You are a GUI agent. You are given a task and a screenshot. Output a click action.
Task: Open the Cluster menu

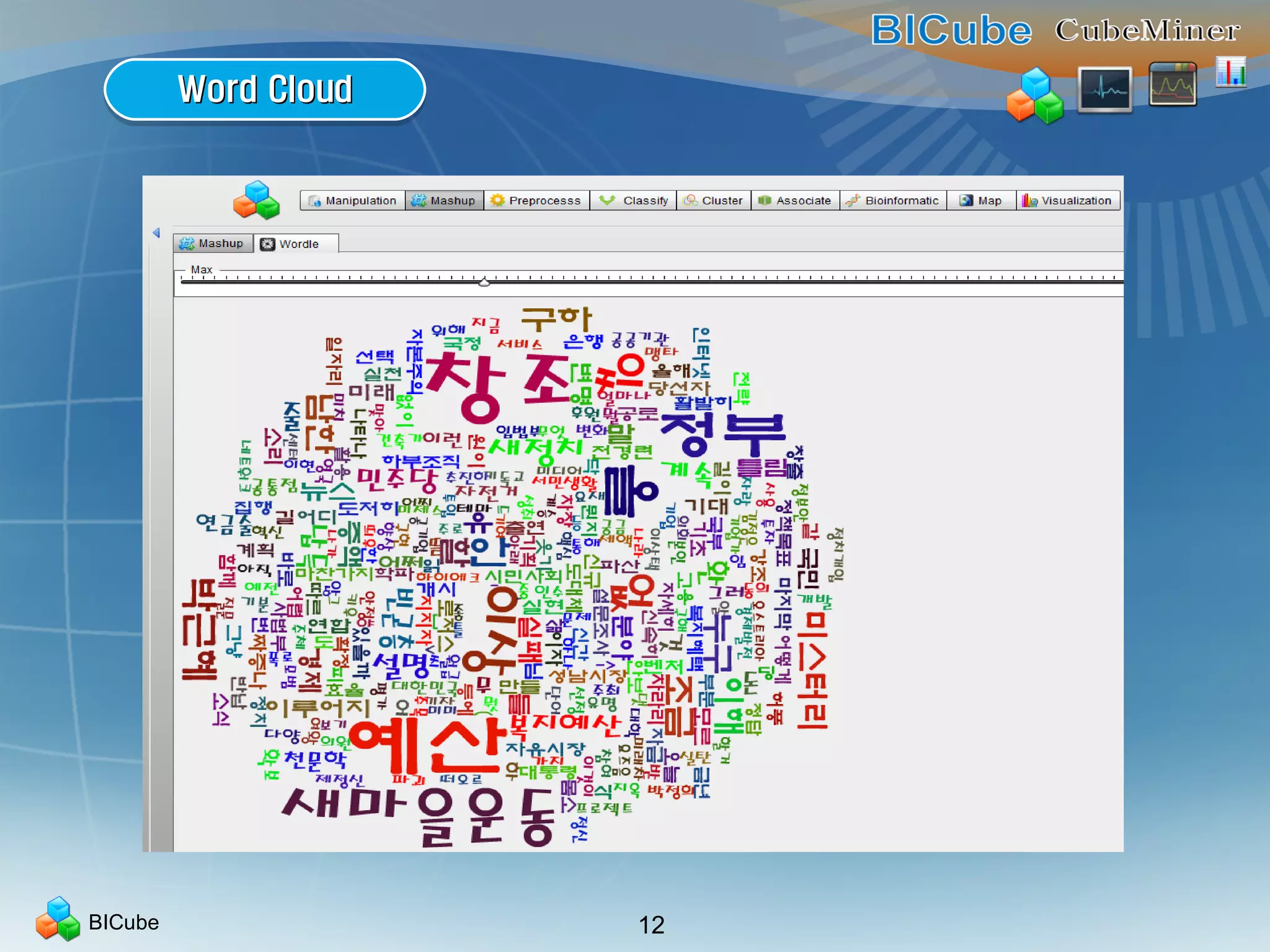click(x=713, y=200)
